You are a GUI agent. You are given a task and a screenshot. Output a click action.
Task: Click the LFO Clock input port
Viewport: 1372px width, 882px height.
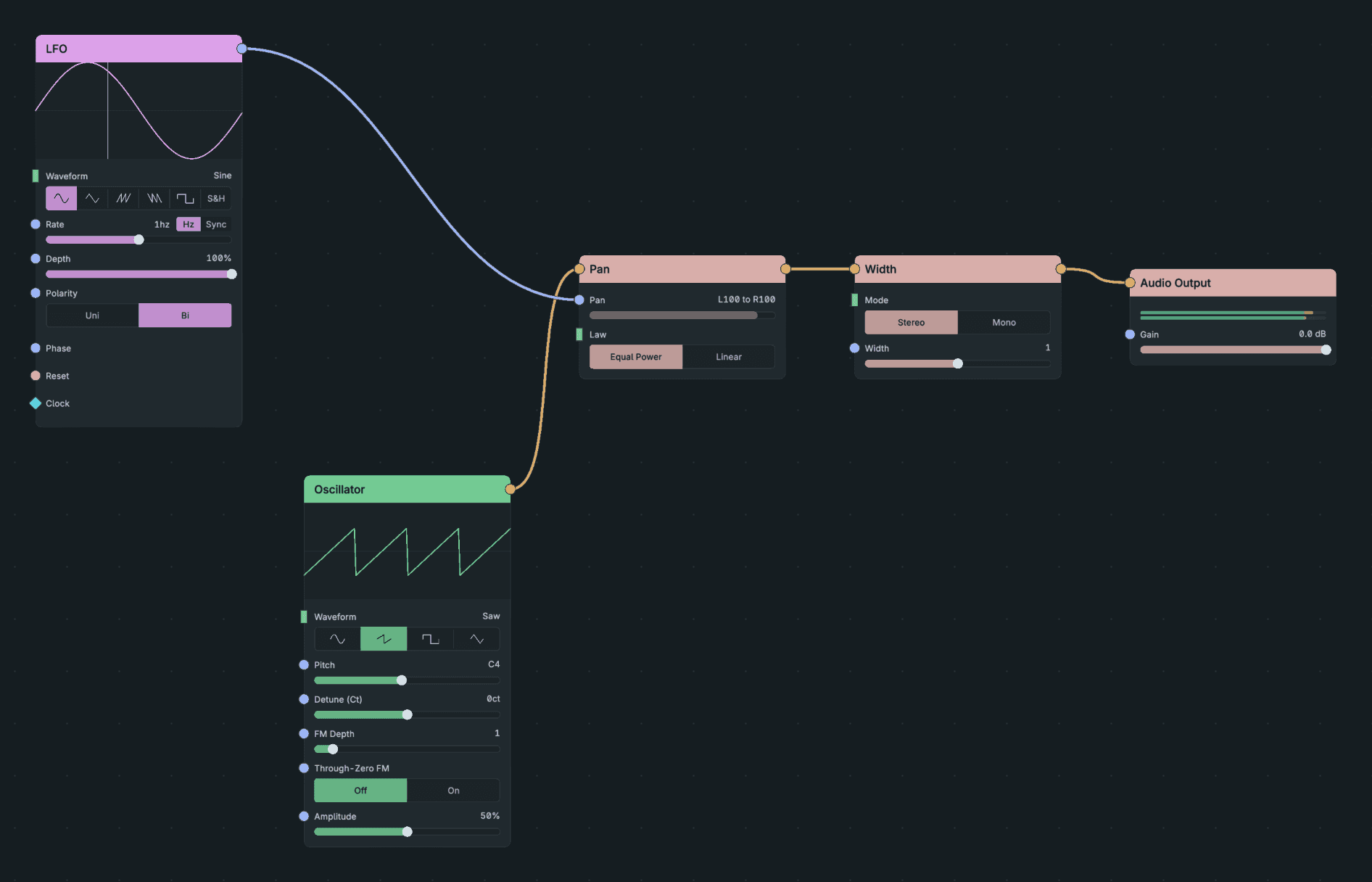pyautogui.click(x=36, y=403)
